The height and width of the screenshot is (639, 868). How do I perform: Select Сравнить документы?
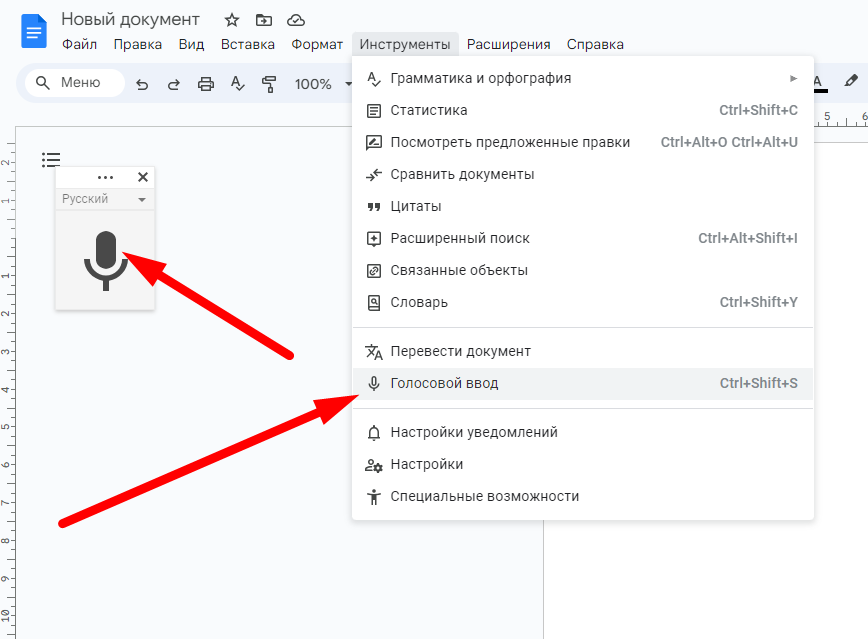[x=583, y=174]
